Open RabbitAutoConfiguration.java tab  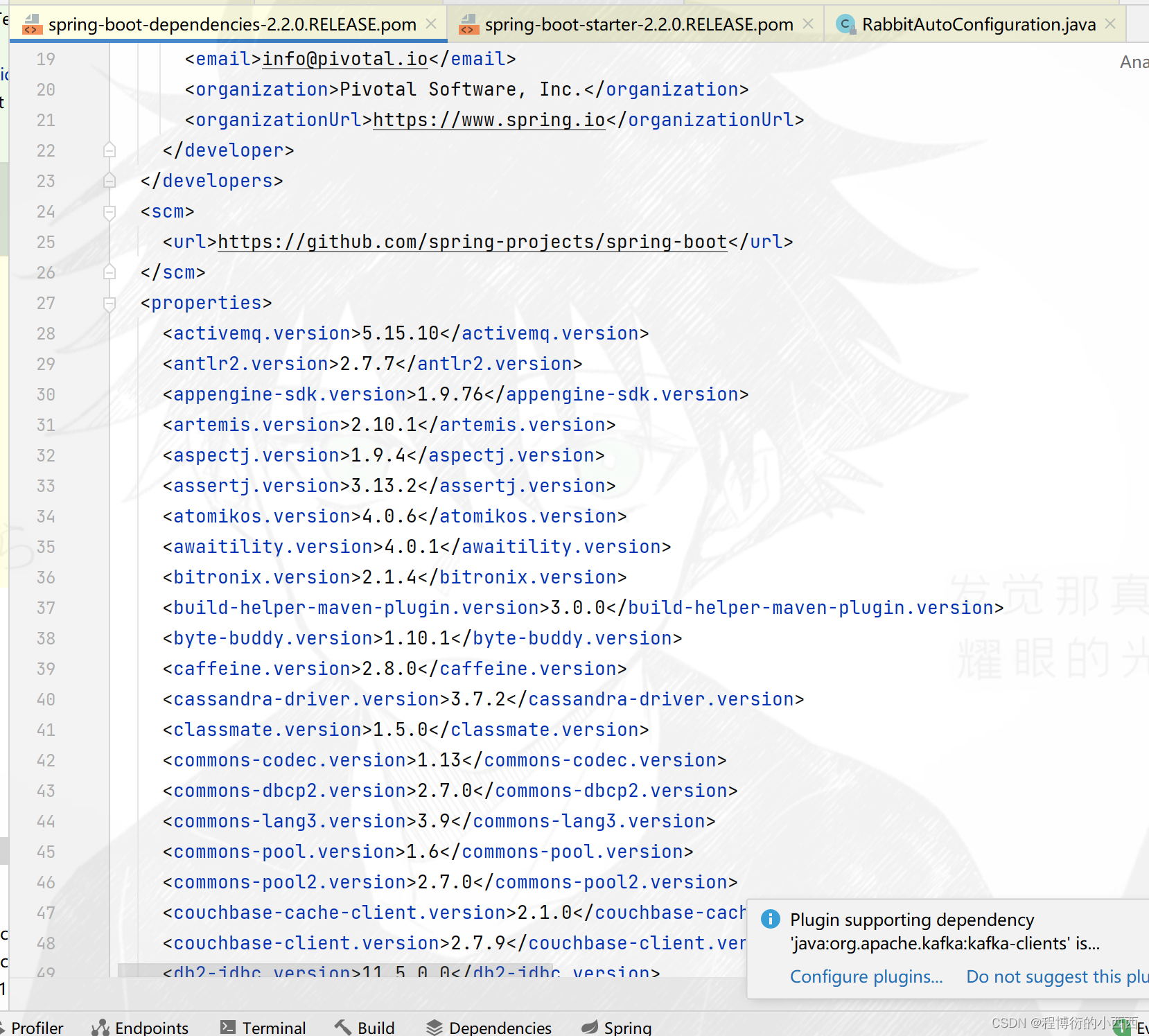[x=976, y=24]
